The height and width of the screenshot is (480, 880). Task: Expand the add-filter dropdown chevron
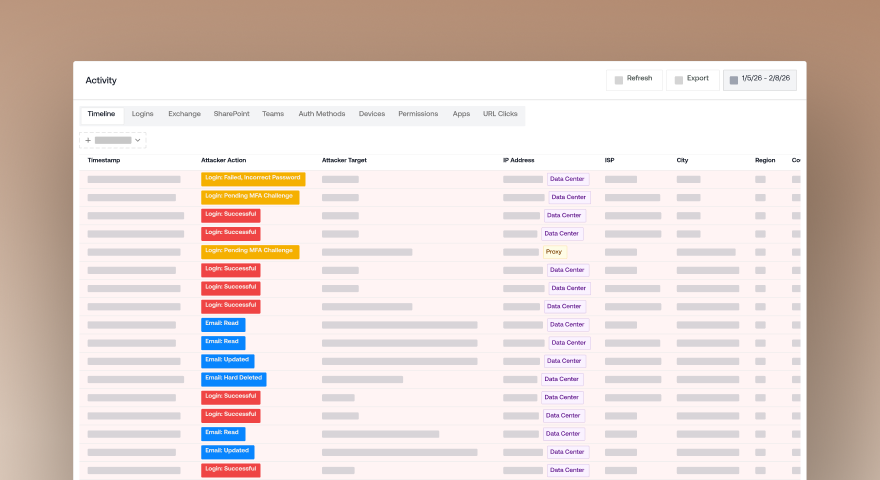[138, 140]
